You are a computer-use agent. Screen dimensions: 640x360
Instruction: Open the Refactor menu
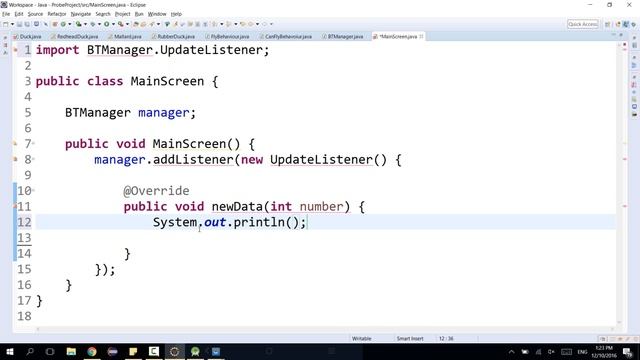coord(57,14)
